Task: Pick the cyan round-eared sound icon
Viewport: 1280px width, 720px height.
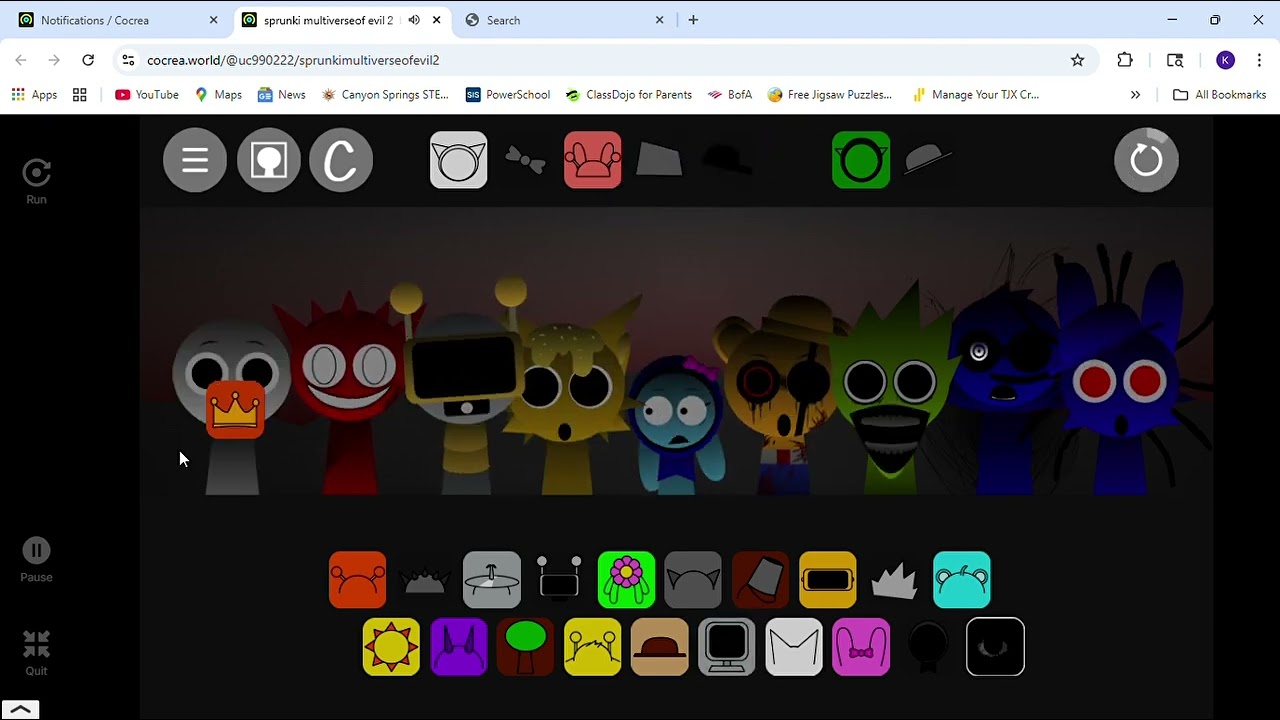Action: tap(962, 580)
